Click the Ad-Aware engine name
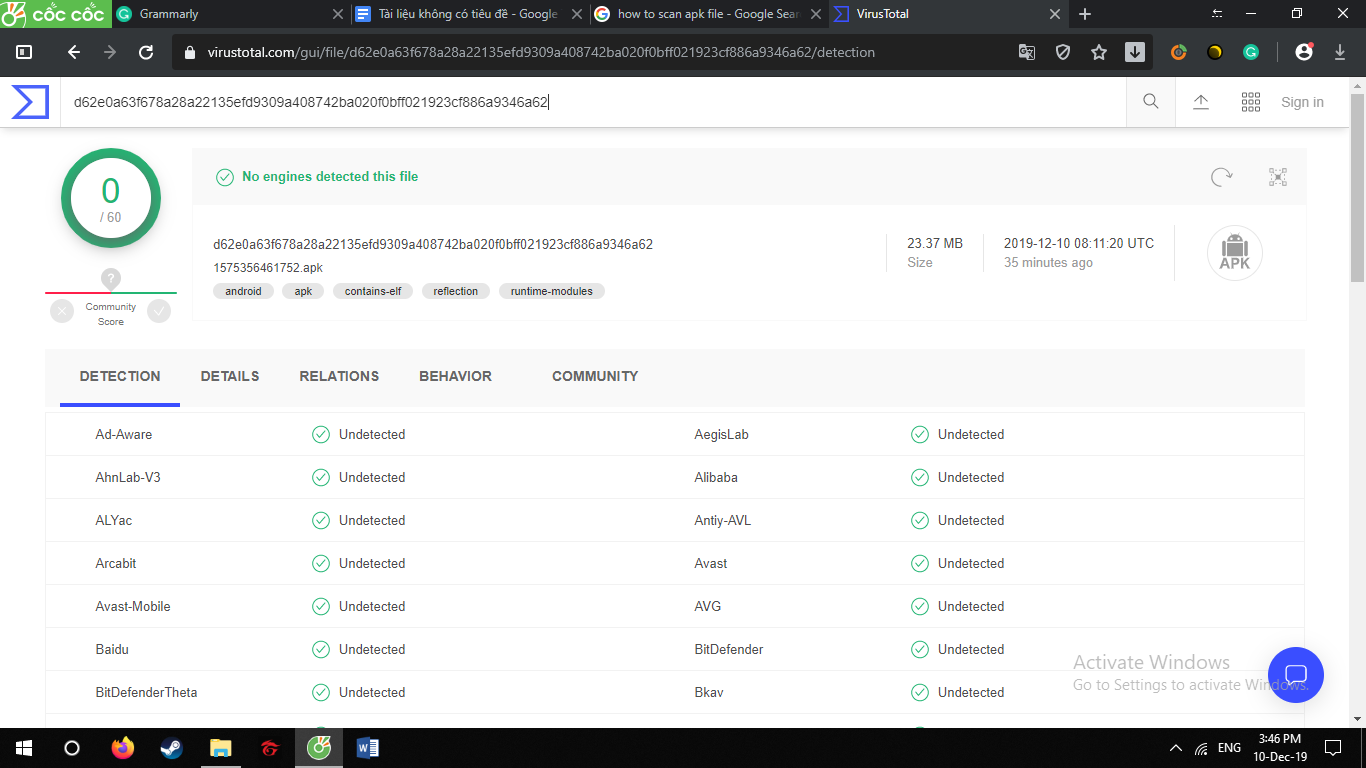1366x768 pixels. (x=124, y=434)
